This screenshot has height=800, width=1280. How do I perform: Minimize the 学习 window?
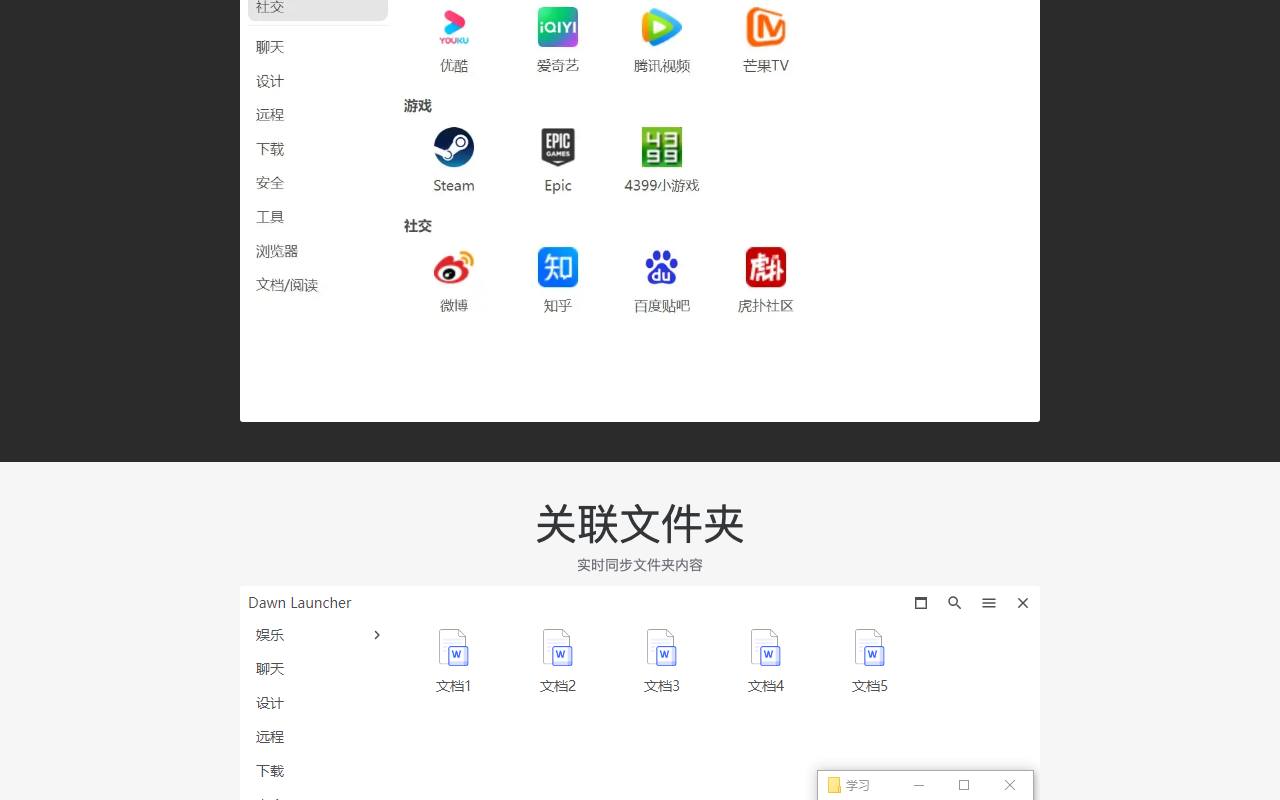tap(919, 786)
